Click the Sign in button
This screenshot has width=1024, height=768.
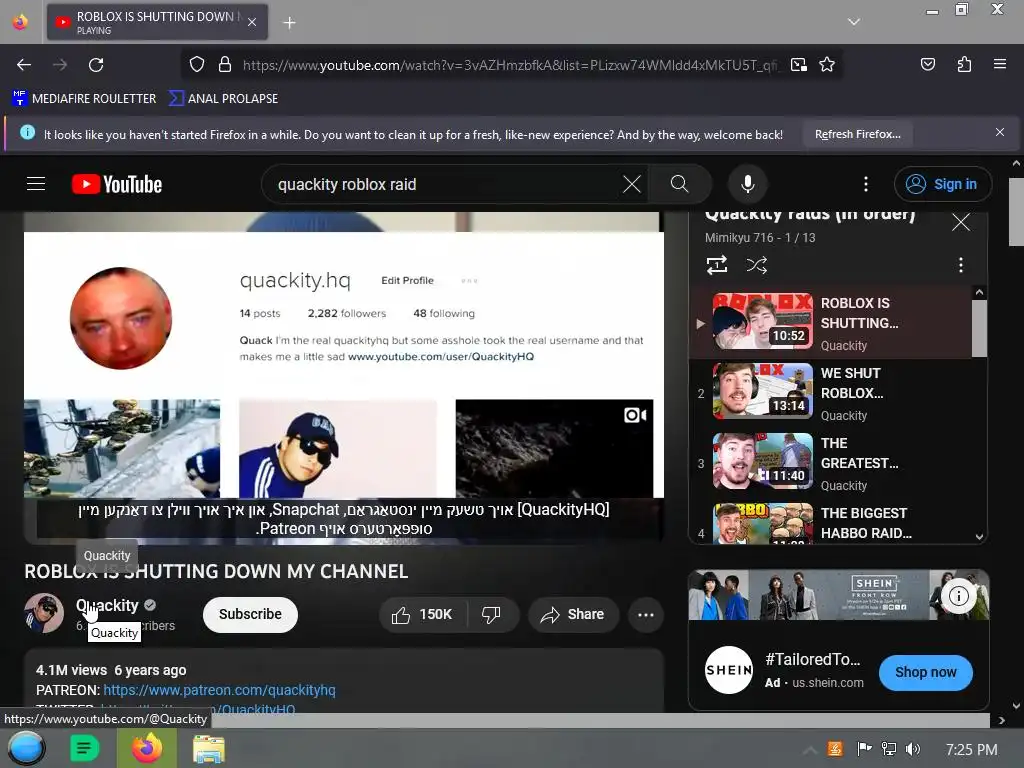[942, 184]
